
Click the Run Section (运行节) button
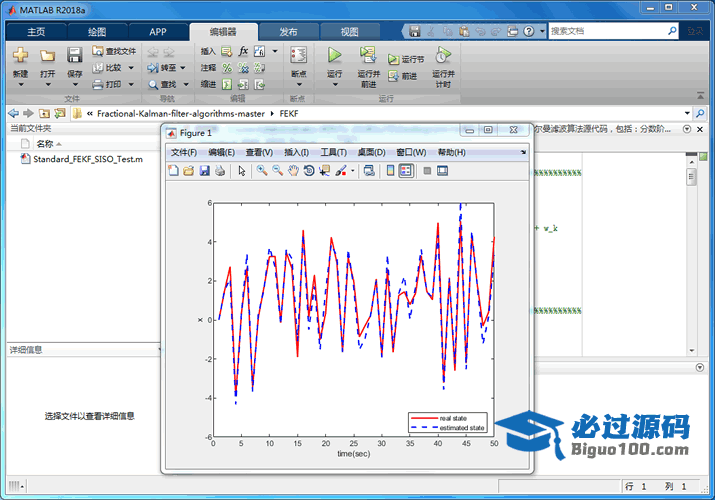[x=406, y=59]
